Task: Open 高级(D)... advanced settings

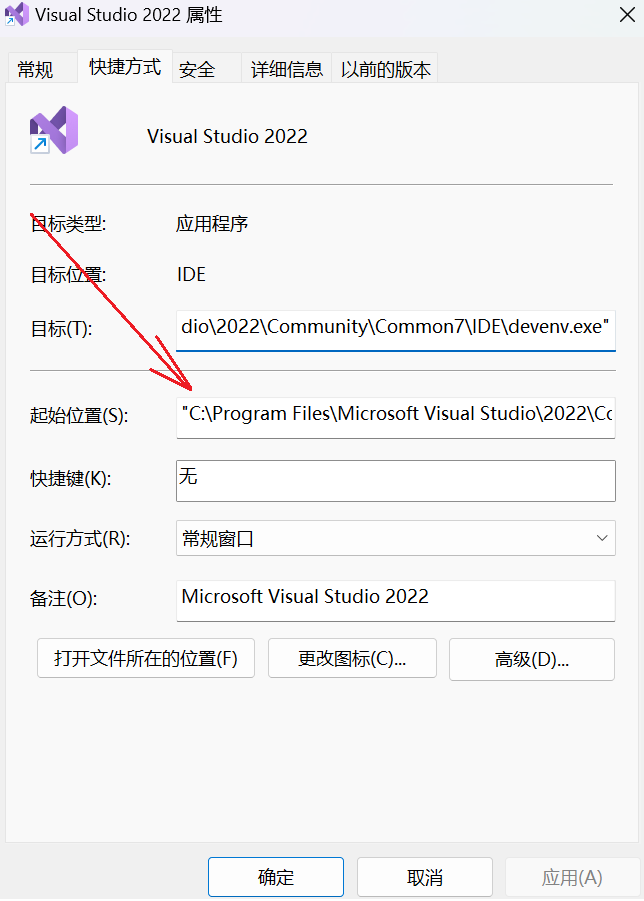Action: [532, 659]
